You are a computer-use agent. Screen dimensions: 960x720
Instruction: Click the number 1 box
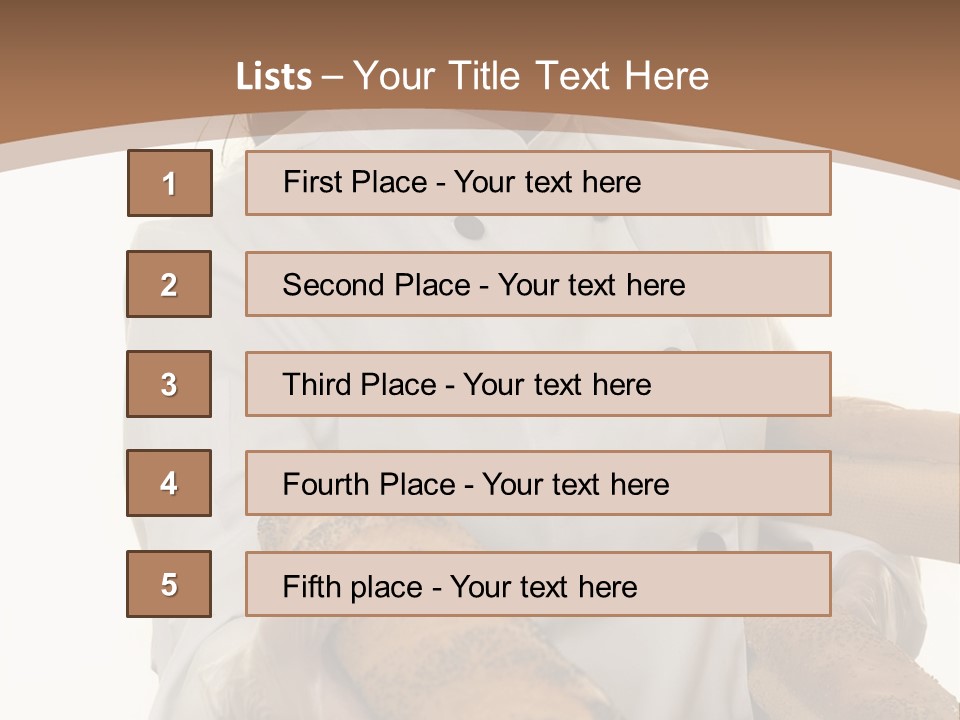tap(169, 183)
